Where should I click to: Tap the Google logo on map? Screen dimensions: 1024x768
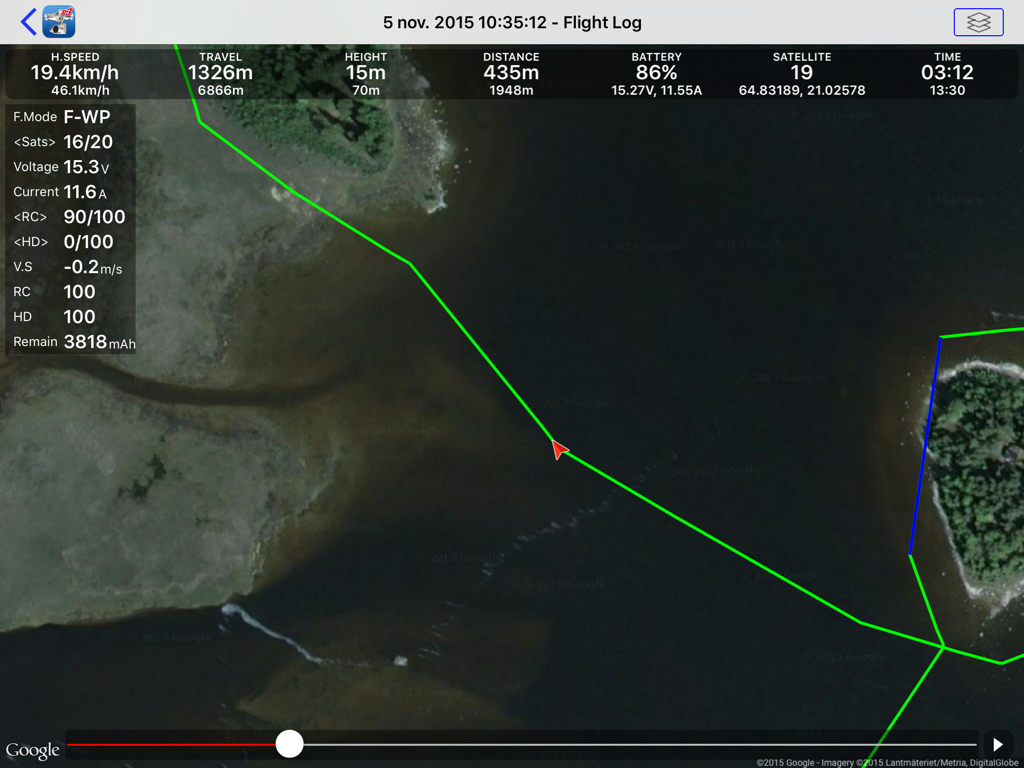click(x=33, y=750)
